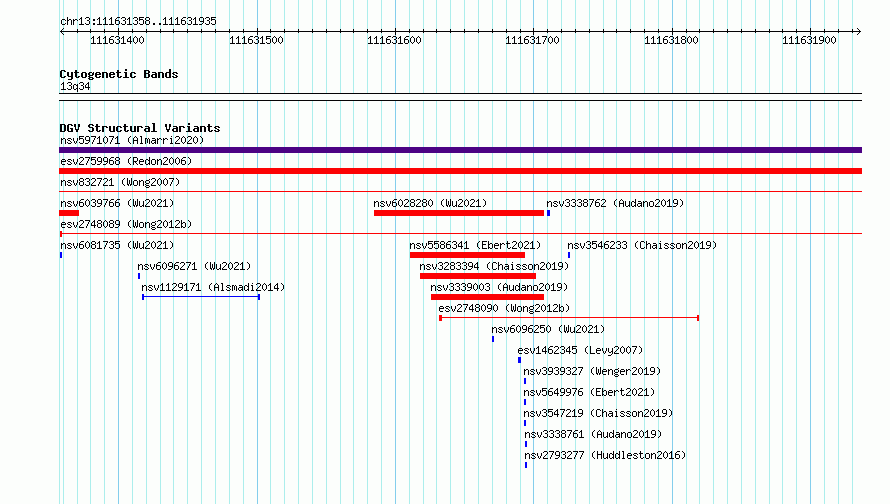Click the thin red esv2748090 span line
Viewport: 890px width, 504px height.
(x=569, y=318)
